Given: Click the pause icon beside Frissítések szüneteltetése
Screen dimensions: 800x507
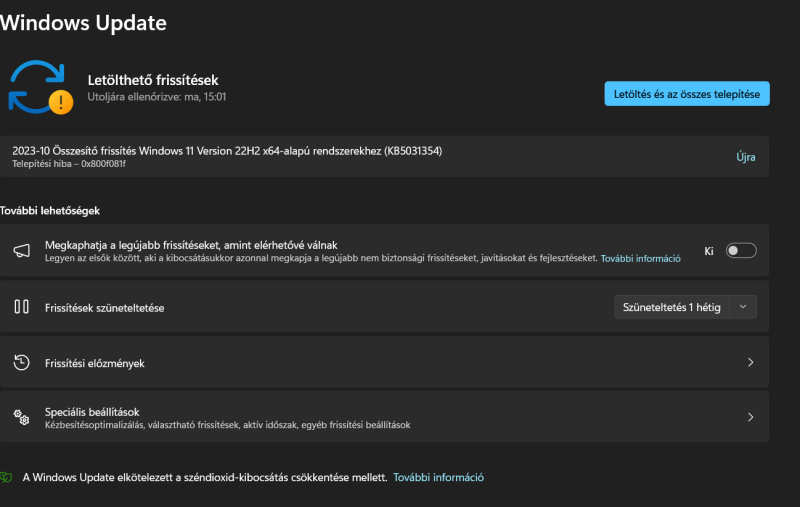Looking at the screenshot, I should [x=21, y=307].
